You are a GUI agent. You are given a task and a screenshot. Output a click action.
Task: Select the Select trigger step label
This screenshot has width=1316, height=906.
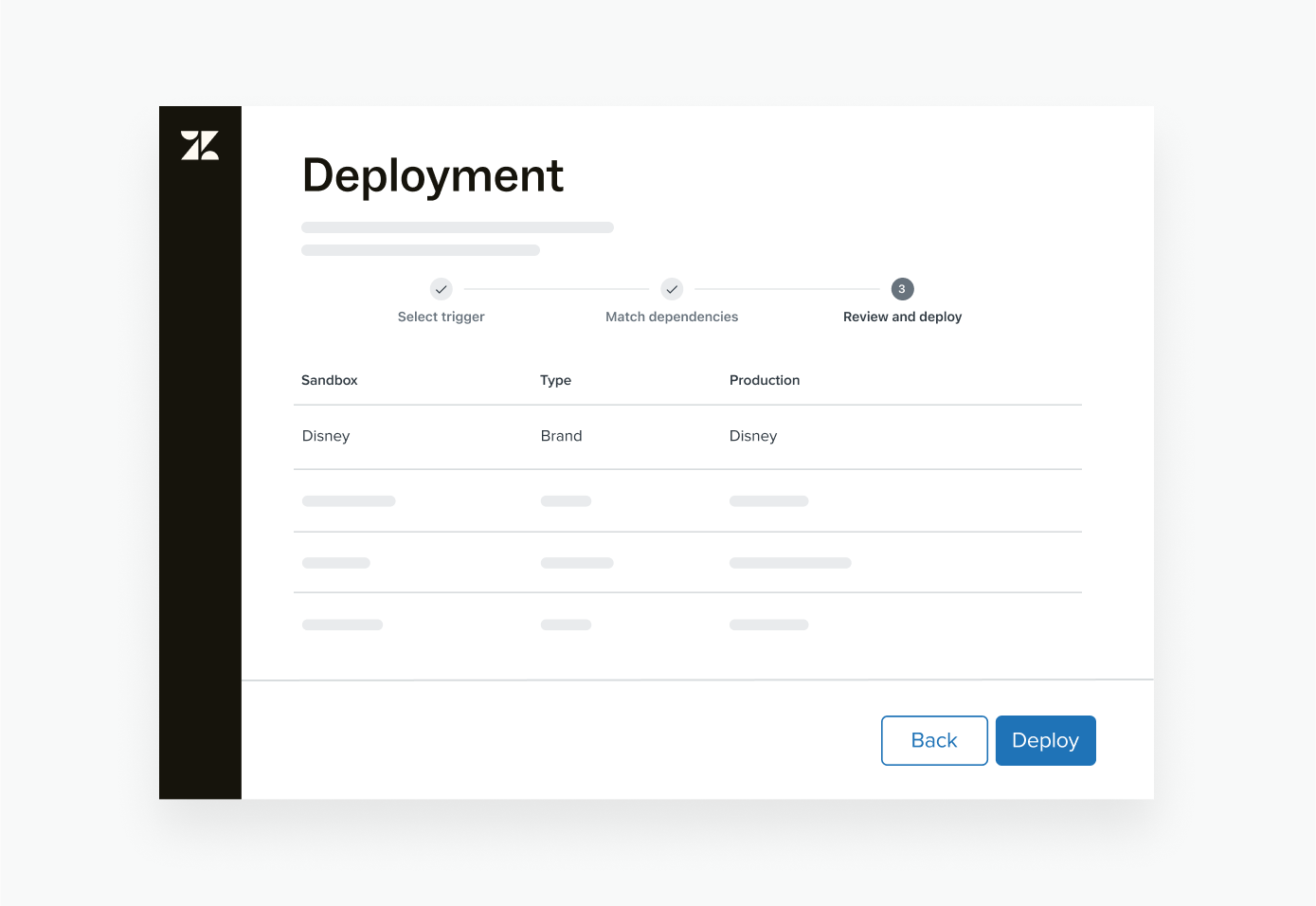[x=441, y=316]
